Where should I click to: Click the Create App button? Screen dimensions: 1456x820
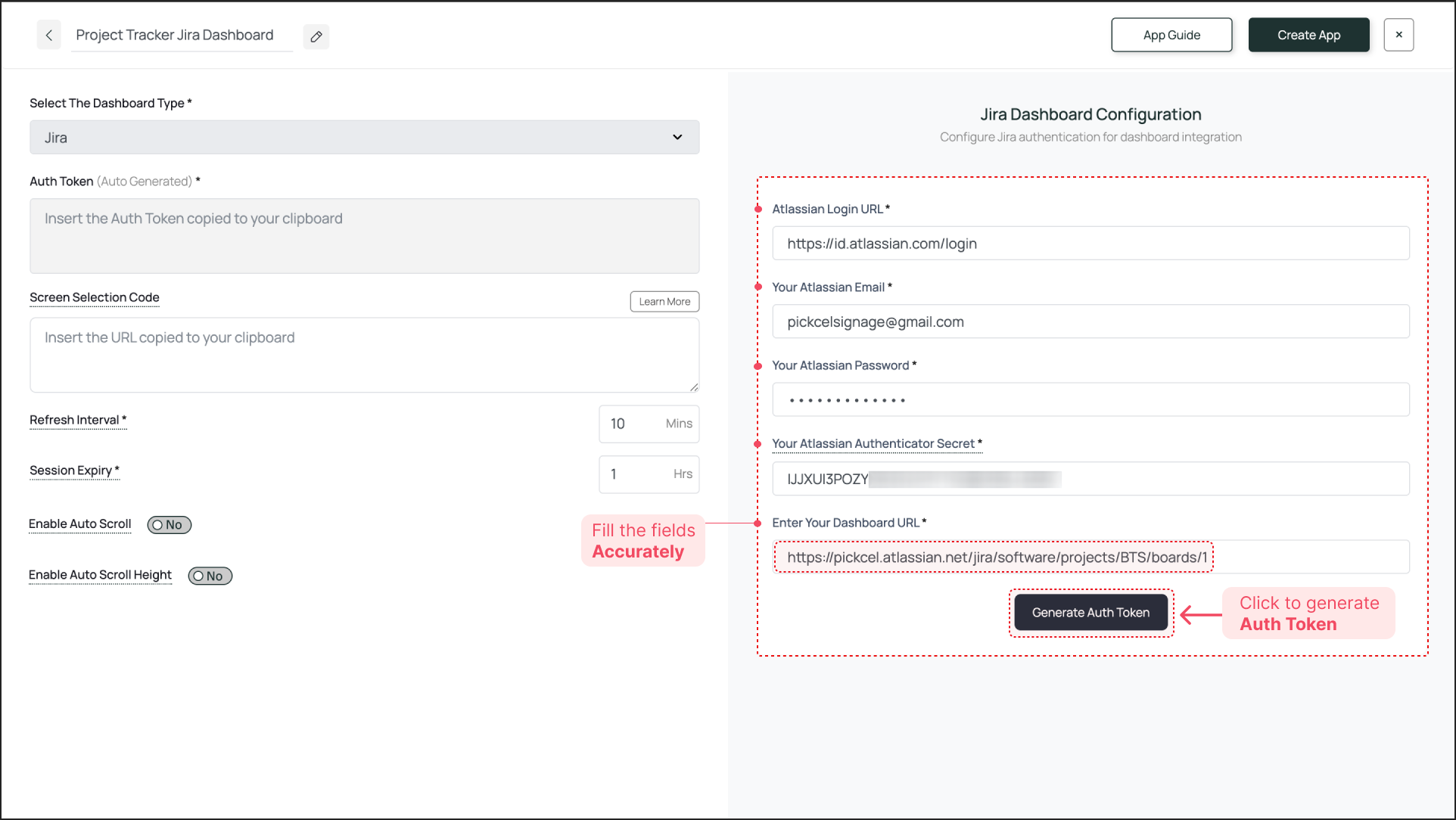[x=1308, y=35]
